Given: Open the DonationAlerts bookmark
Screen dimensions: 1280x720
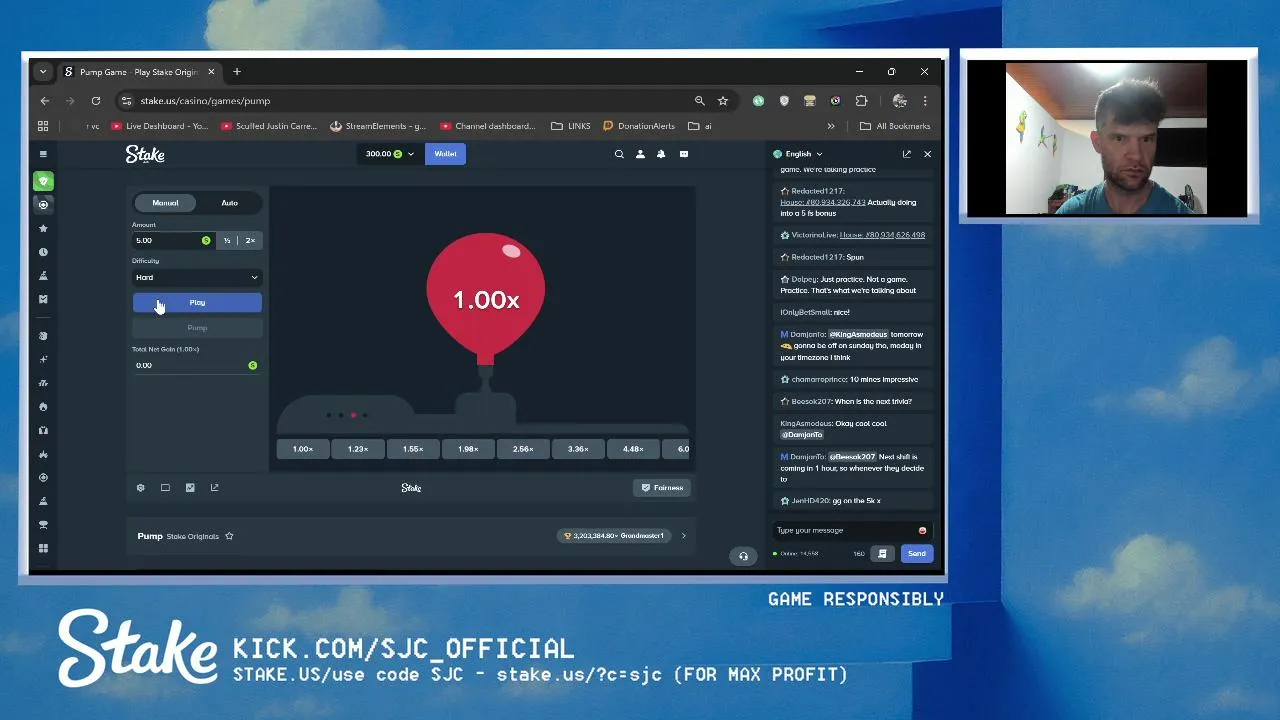Looking at the screenshot, I should (x=639, y=126).
